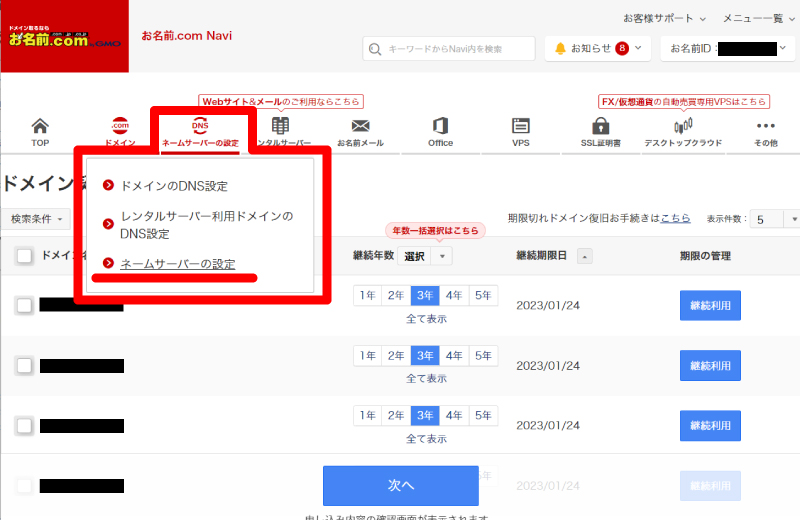Click the こちら link for domain recovery
Screen dimensions: 800x520
[675, 218]
